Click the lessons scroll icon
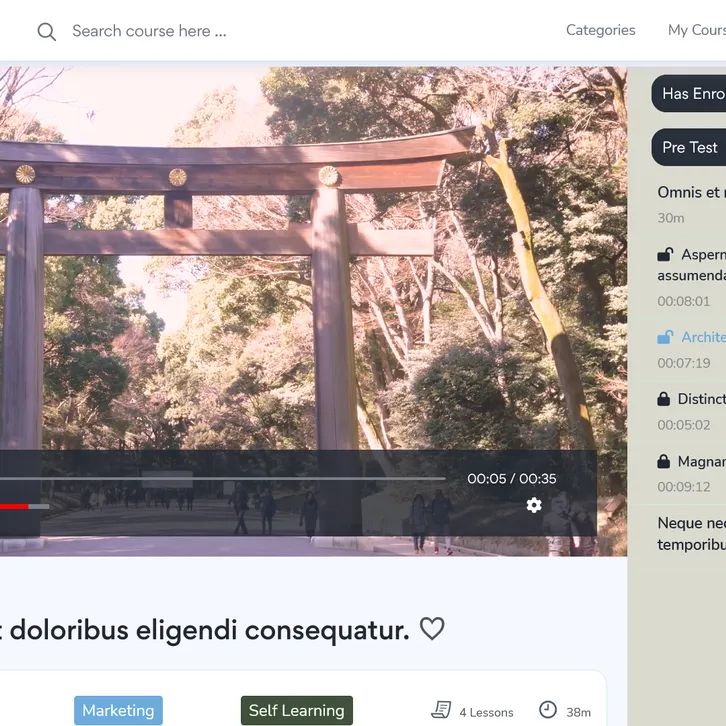This screenshot has height=726, width=726. pyautogui.click(x=441, y=710)
